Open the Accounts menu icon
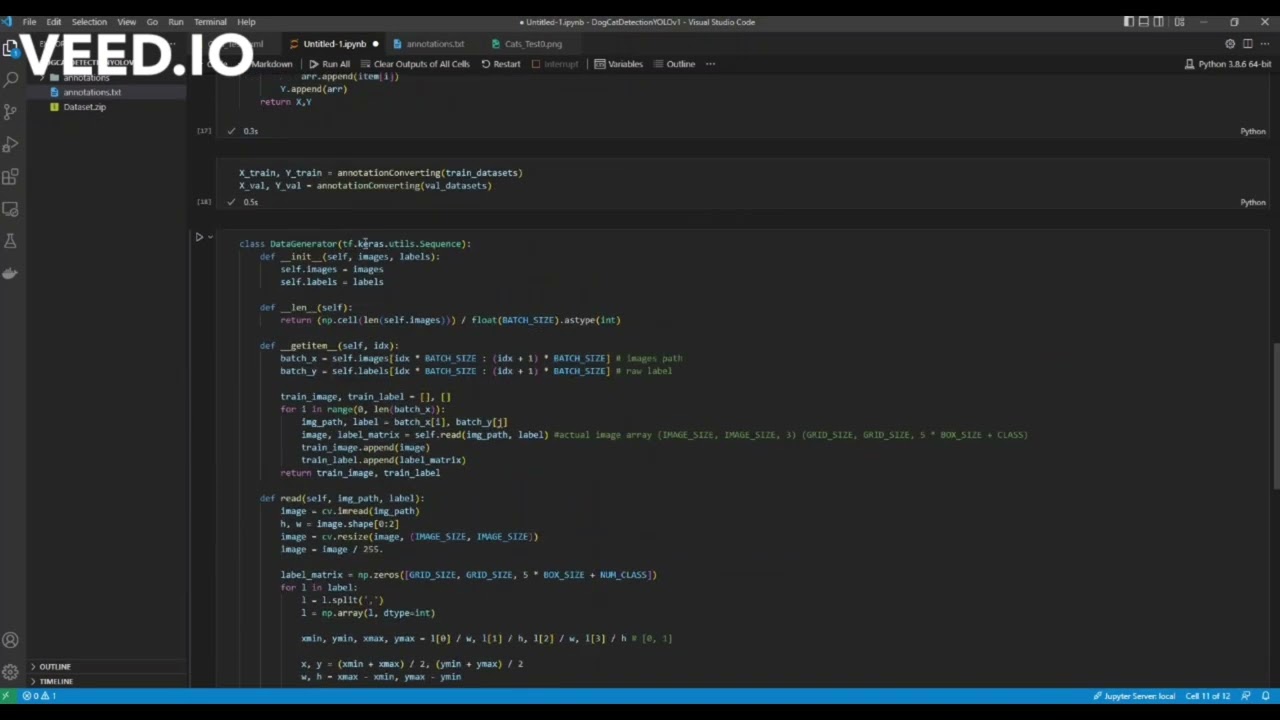This screenshot has width=1280, height=720. tap(11, 640)
